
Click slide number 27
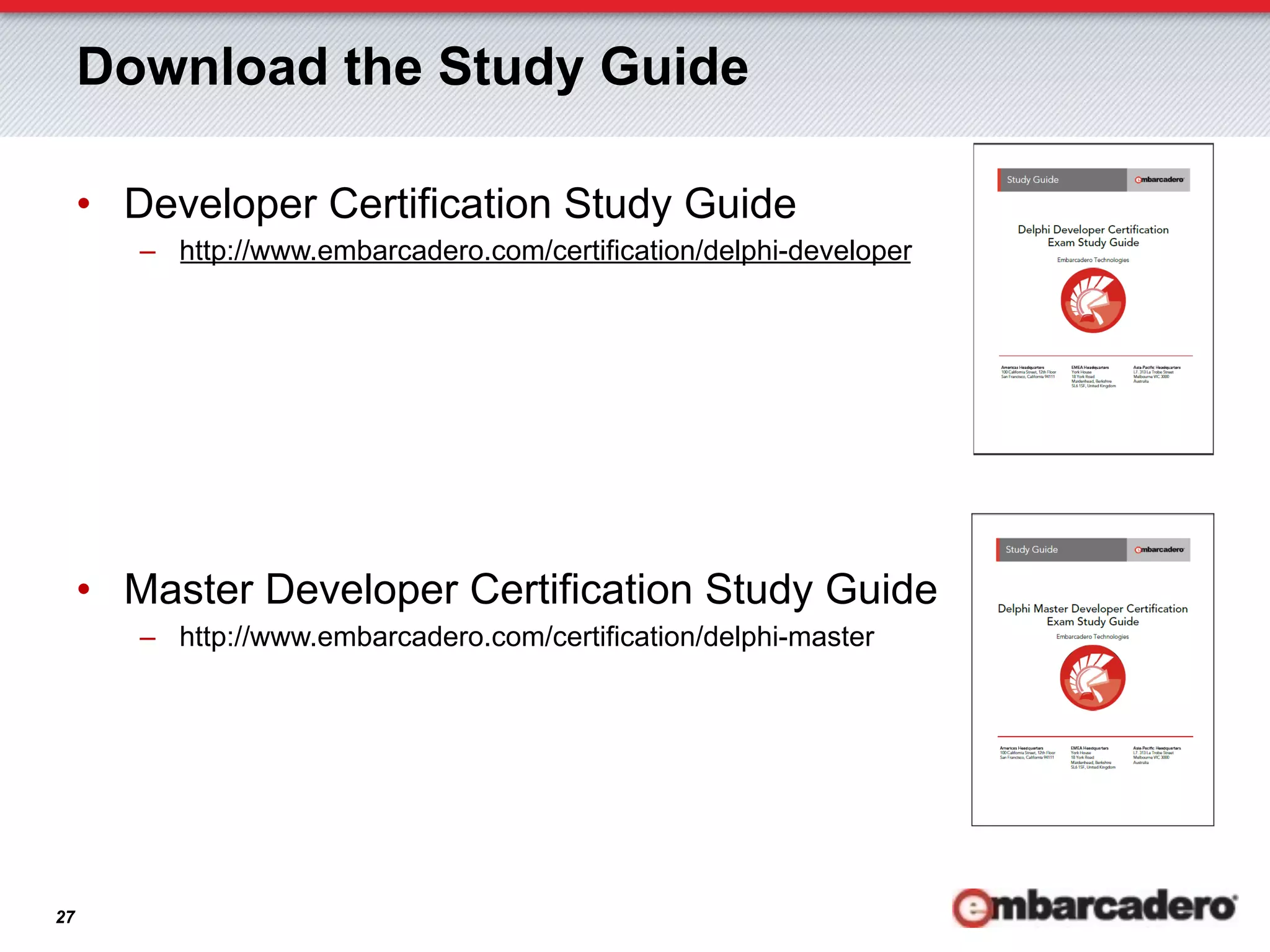pyautogui.click(x=65, y=917)
